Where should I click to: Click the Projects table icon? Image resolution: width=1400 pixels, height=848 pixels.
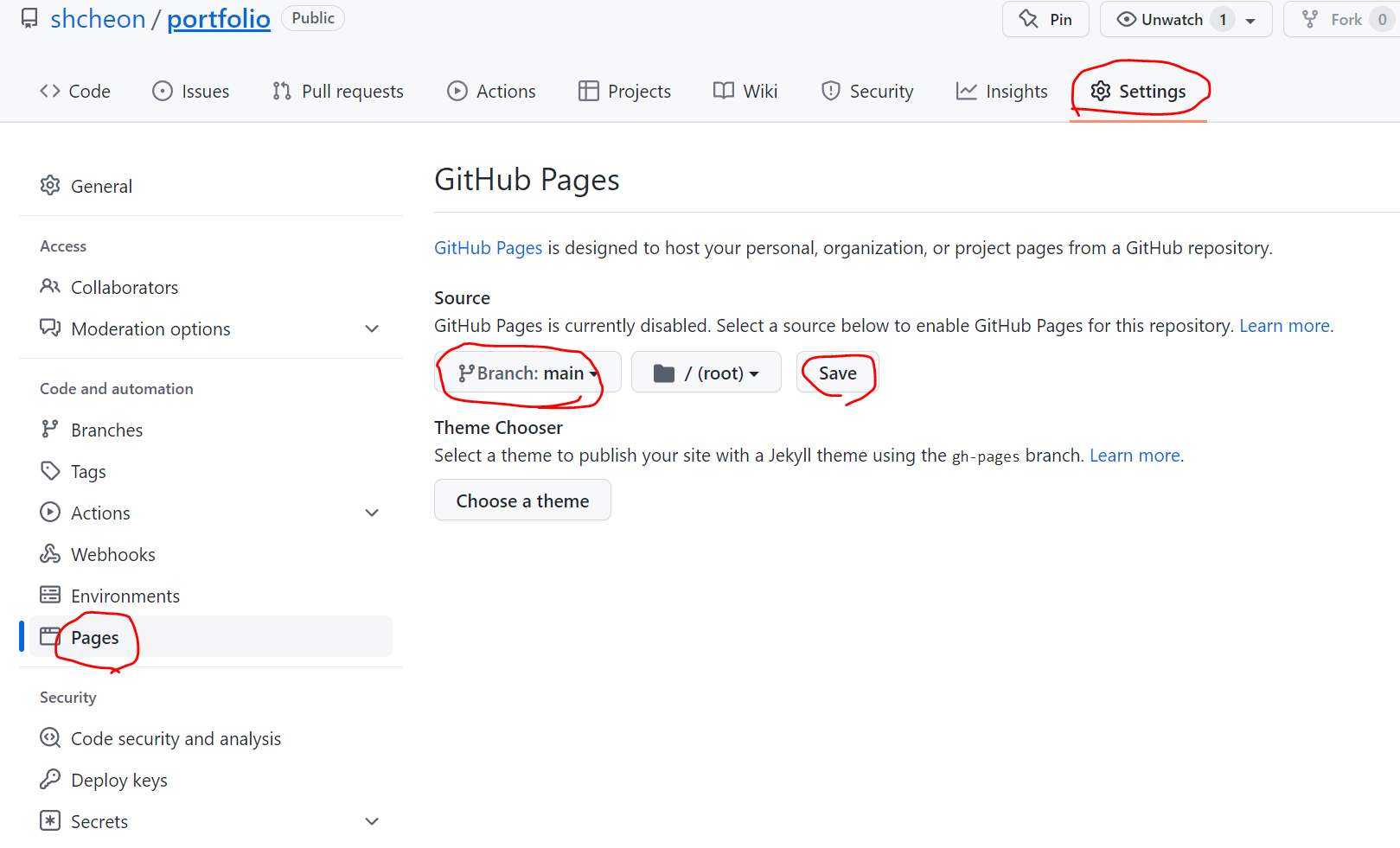[x=589, y=91]
